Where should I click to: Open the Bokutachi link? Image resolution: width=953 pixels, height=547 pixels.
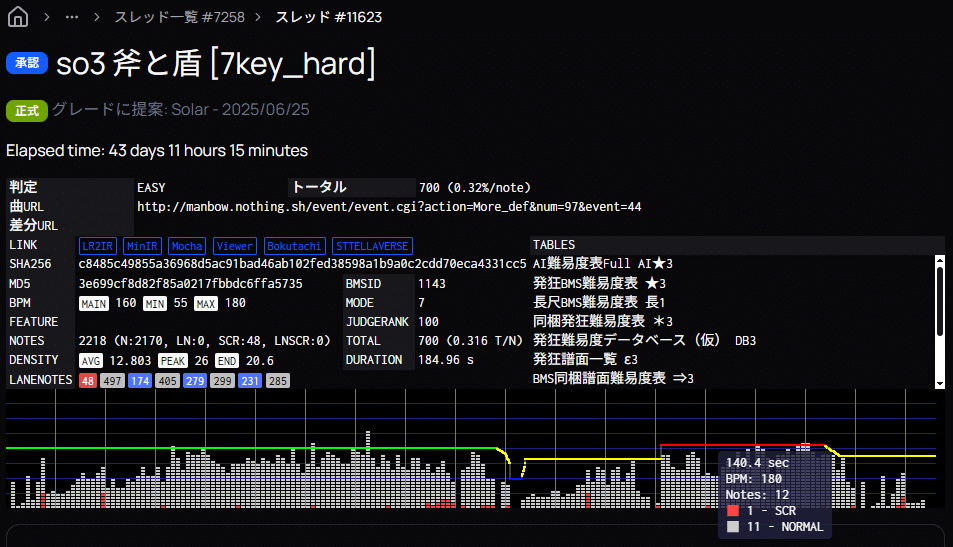pyautogui.click(x=294, y=246)
